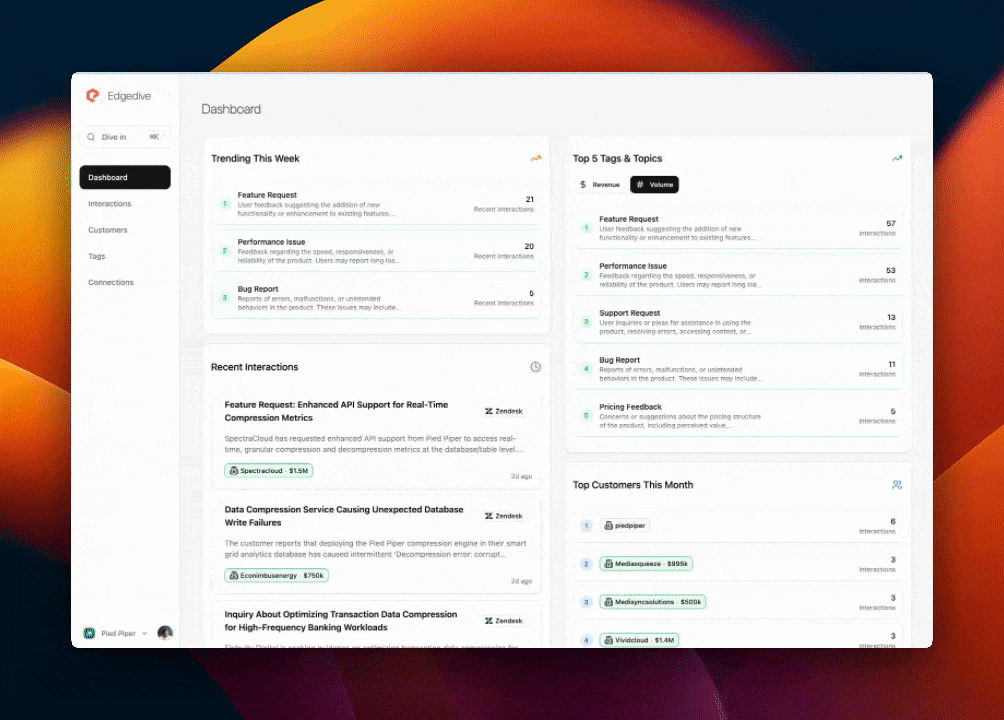Viewport: 1004px width, 720px height.
Task: Click the Spectracloud $1.5M customer badge
Action: 269,470
